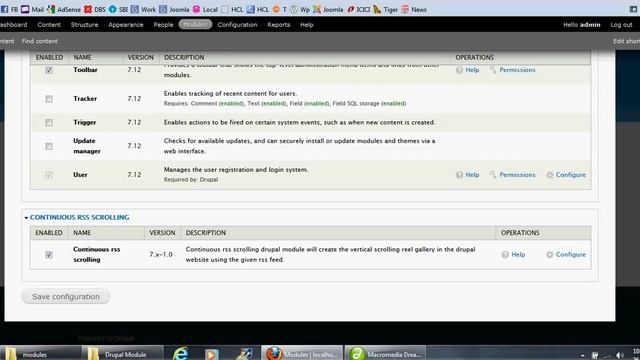Open the Local bookmark
The width and height of the screenshot is (640, 360).
pos(205,9)
